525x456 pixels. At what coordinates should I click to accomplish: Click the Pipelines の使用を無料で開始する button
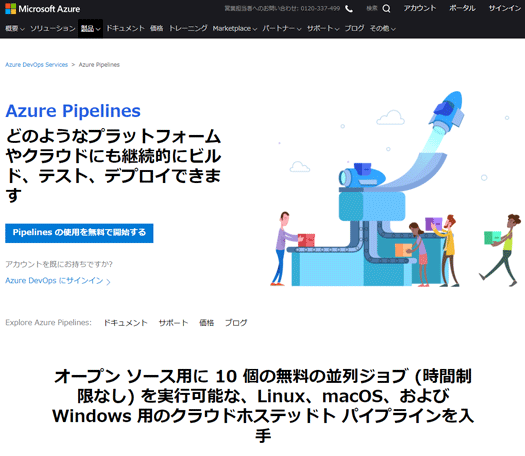coord(79,233)
